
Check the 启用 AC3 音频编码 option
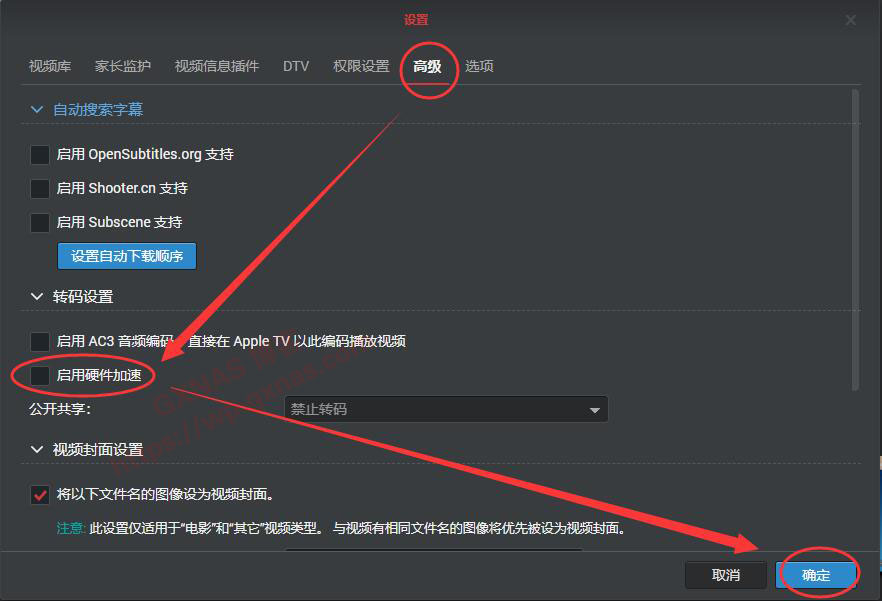point(39,341)
